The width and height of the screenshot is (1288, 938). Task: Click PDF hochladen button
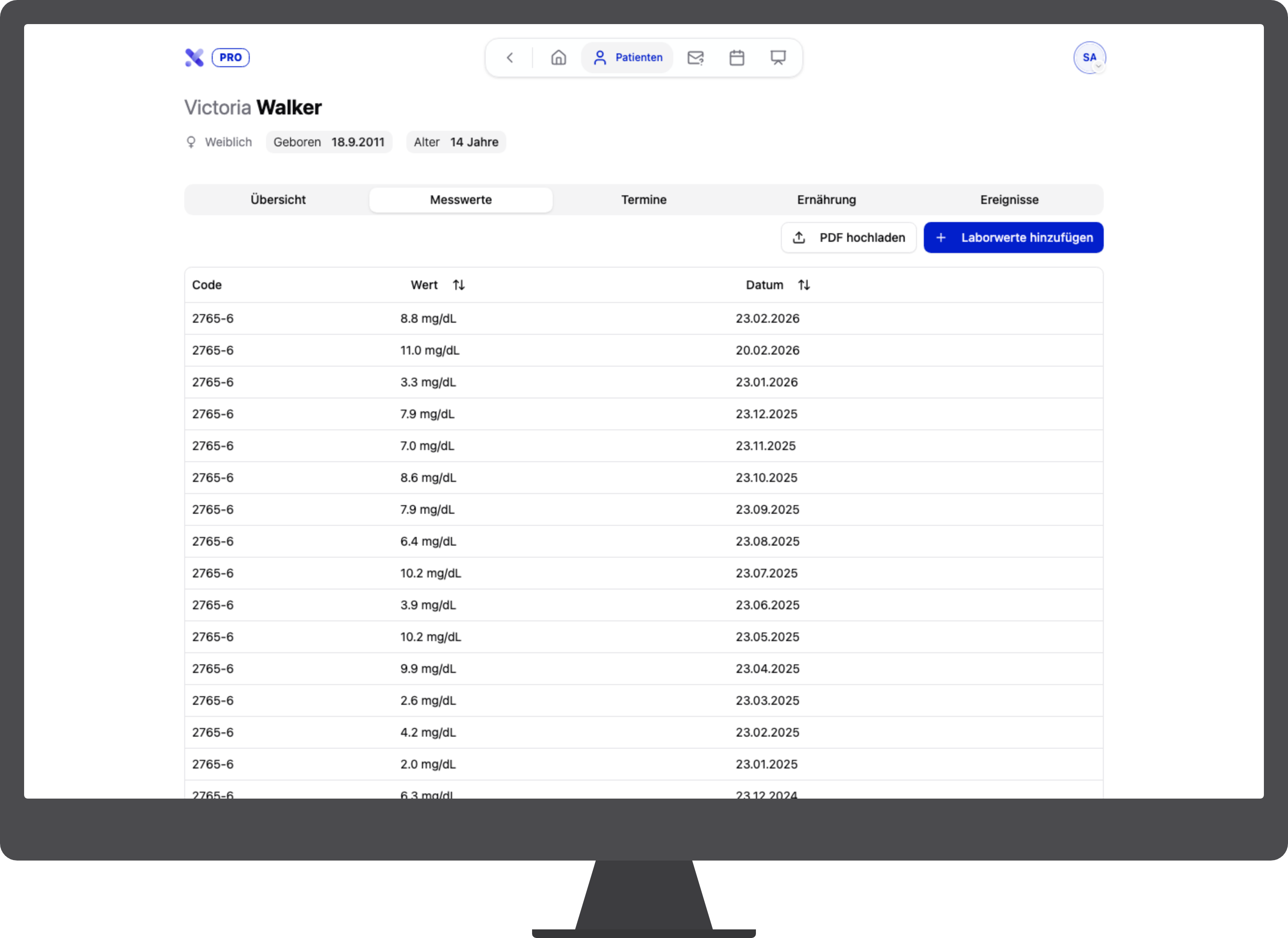[x=848, y=238]
